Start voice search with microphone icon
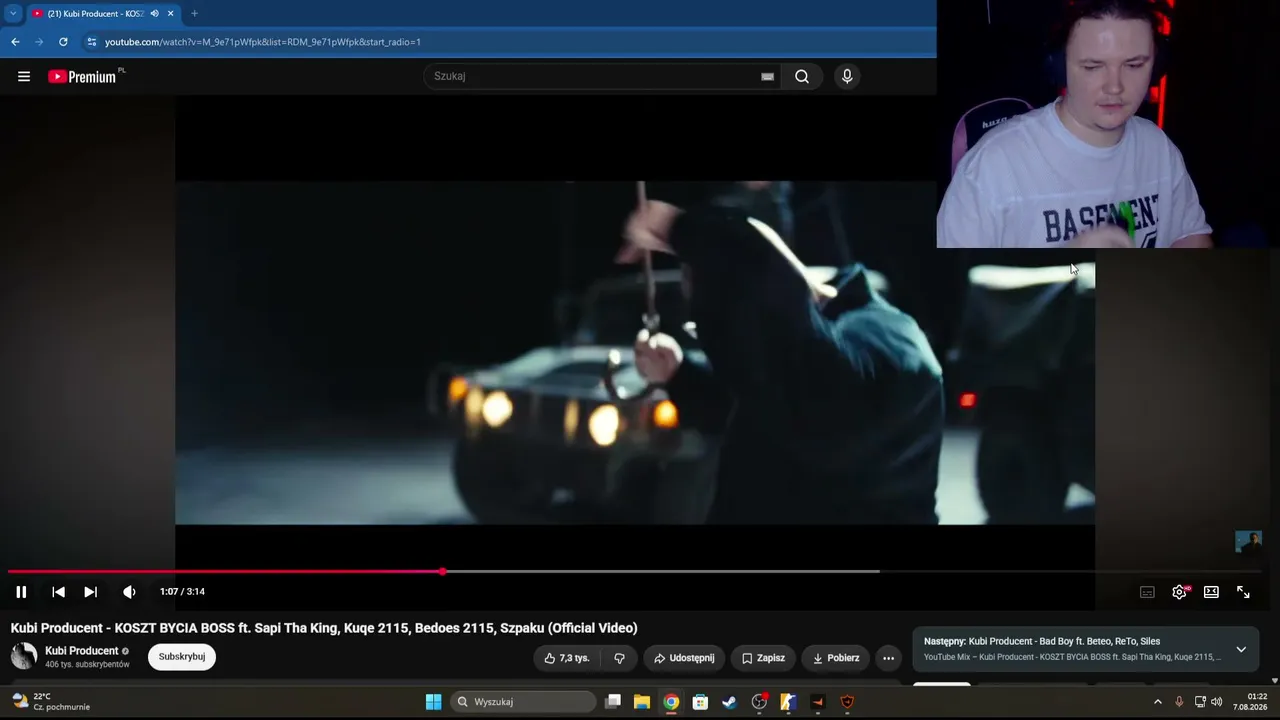The height and width of the screenshot is (720, 1280). coord(847,76)
